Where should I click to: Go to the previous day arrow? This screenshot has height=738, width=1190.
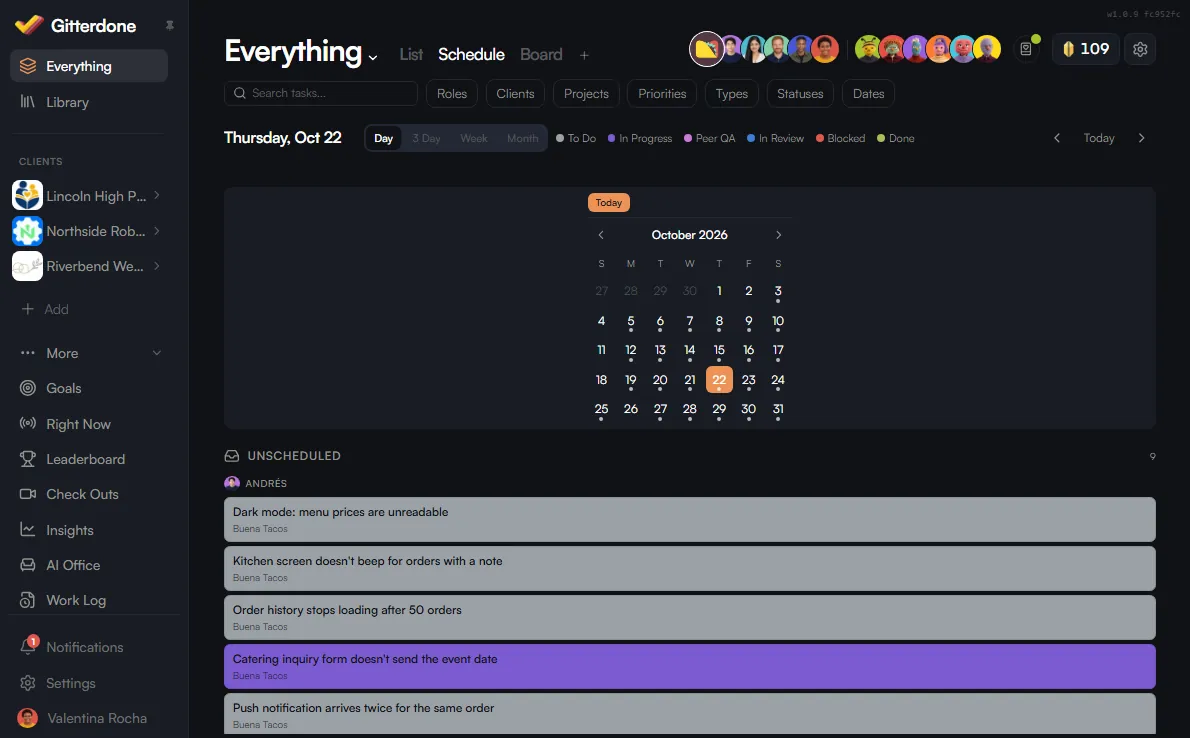pyautogui.click(x=1056, y=138)
